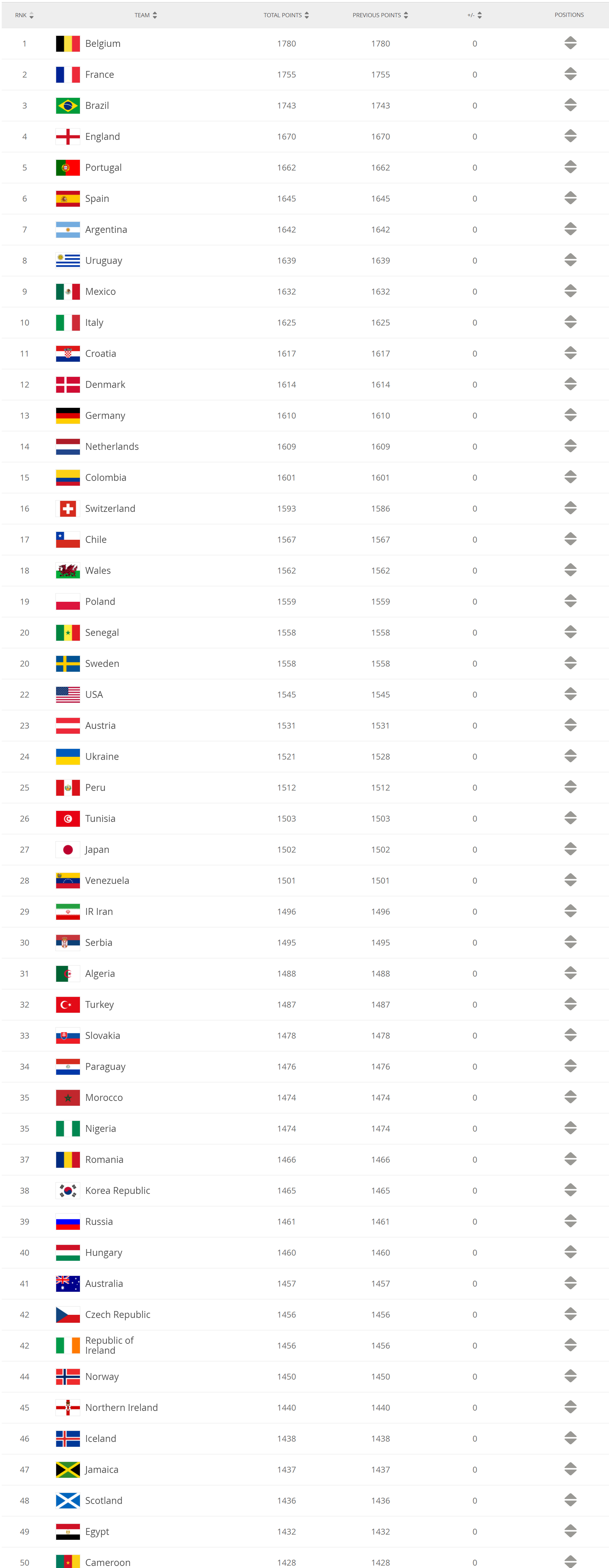Screen dimensions: 609x1568
Task: Sort table by TEAM column
Action: click(x=146, y=15)
